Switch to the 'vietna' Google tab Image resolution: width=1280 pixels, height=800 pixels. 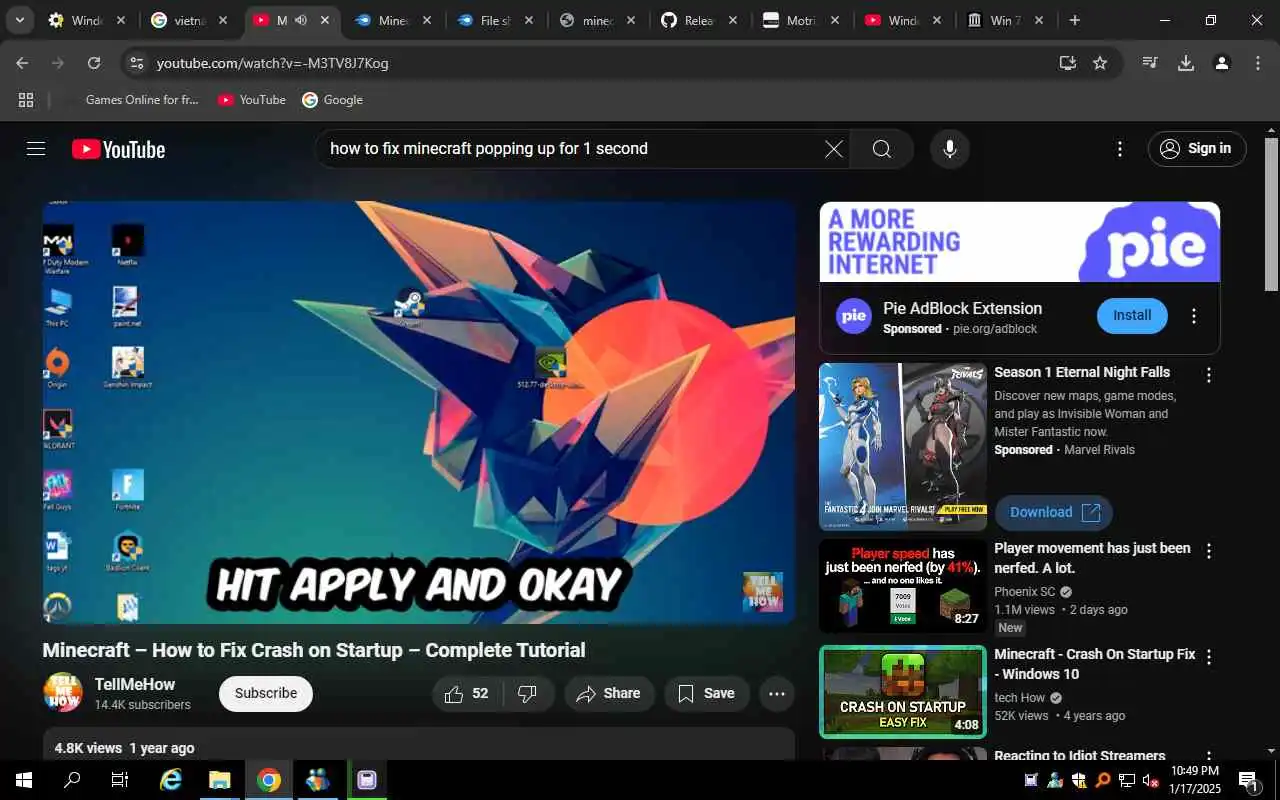tap(188, 20)
